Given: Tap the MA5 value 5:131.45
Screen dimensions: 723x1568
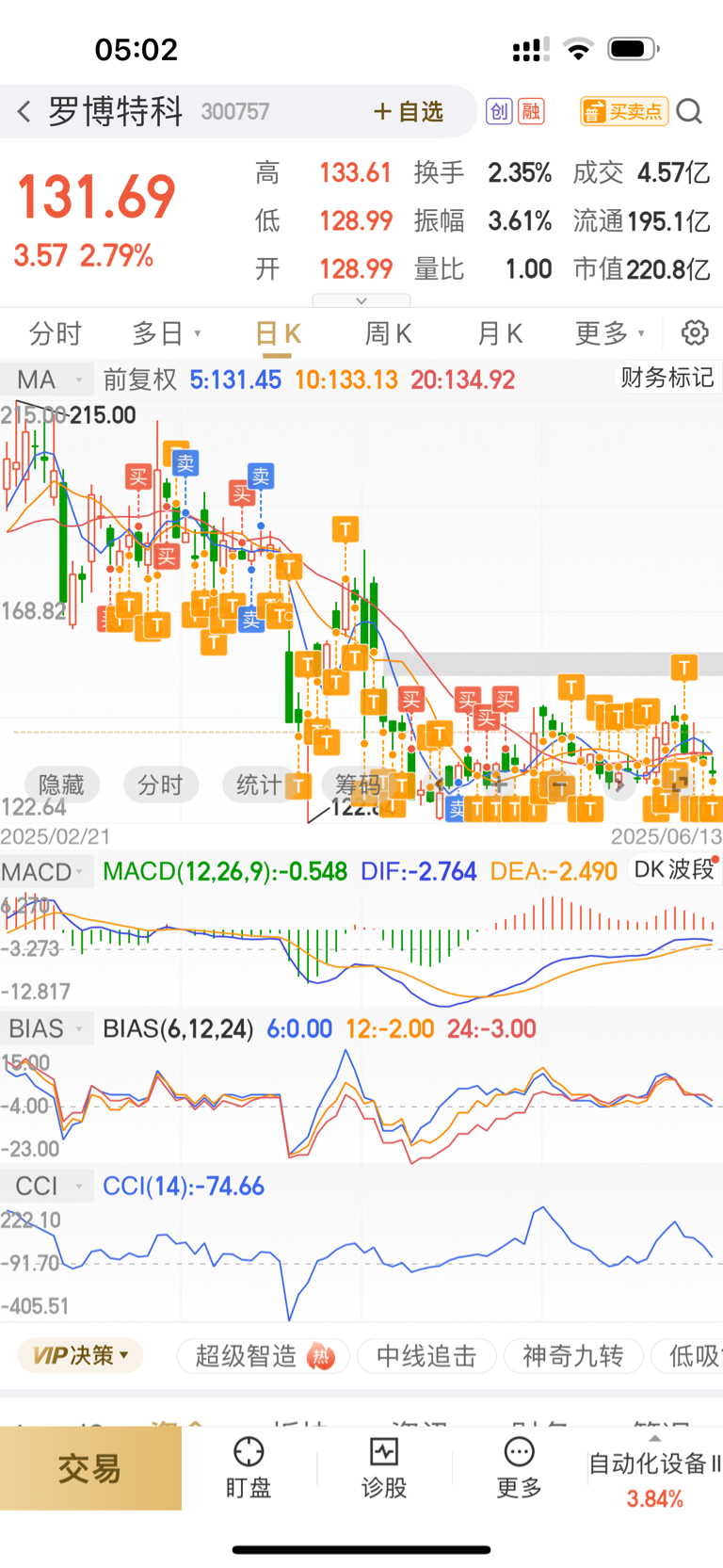Looking at the screenshot, I should pyautogui.click(x=235, y=380).
